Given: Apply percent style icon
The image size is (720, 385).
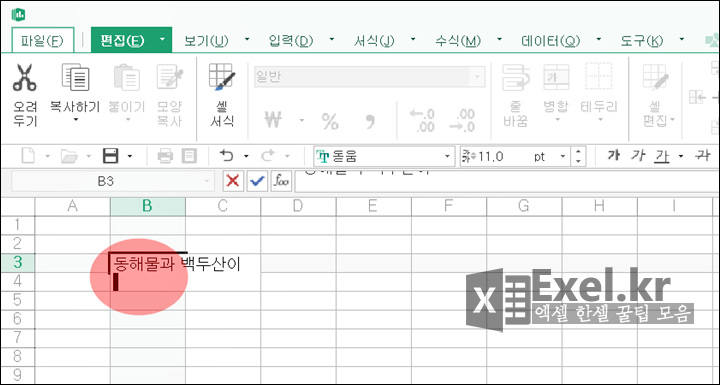Looking at the screenshot, I should (330, 121).
